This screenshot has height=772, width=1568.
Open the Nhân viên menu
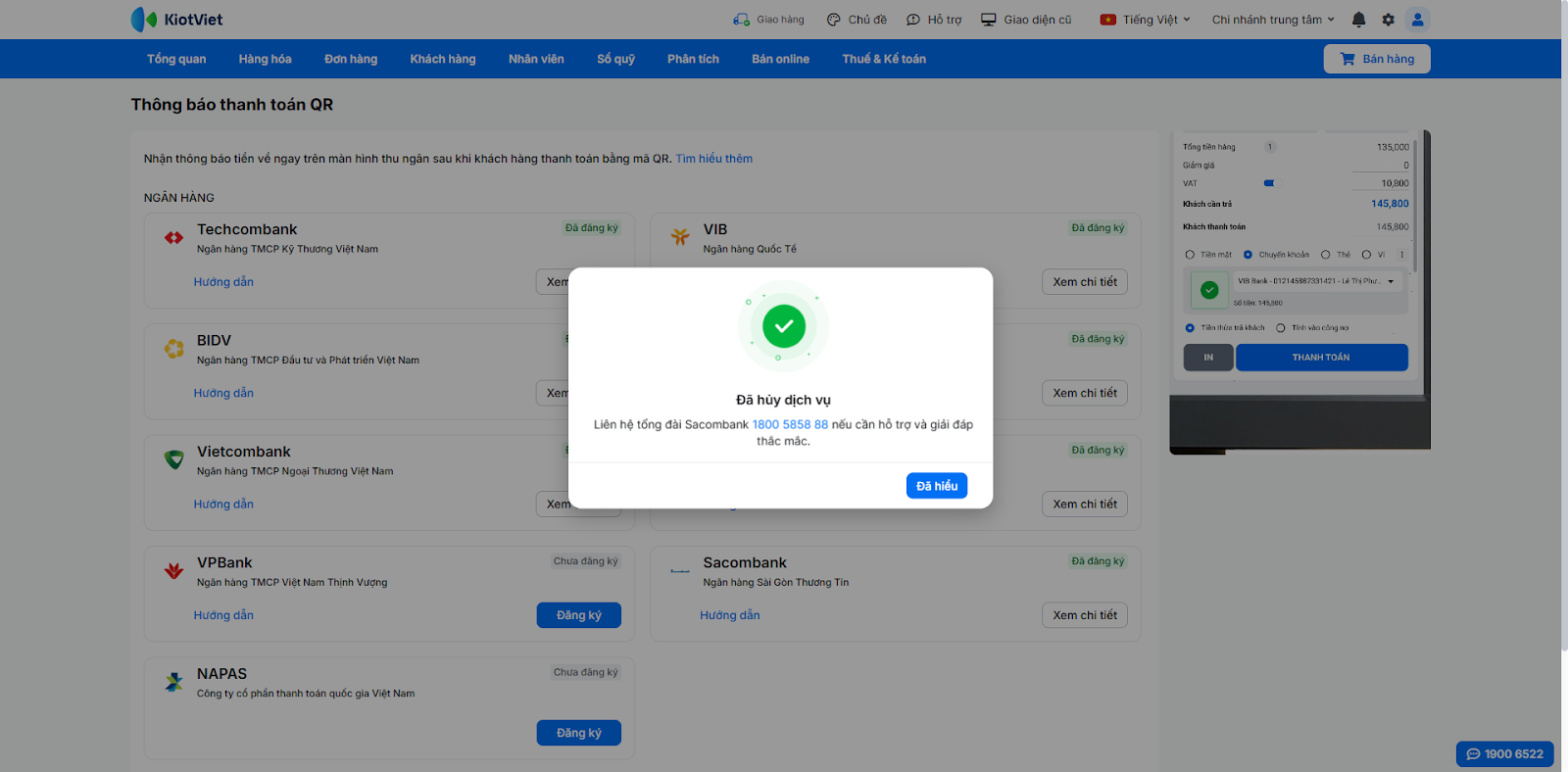point(536,59)
